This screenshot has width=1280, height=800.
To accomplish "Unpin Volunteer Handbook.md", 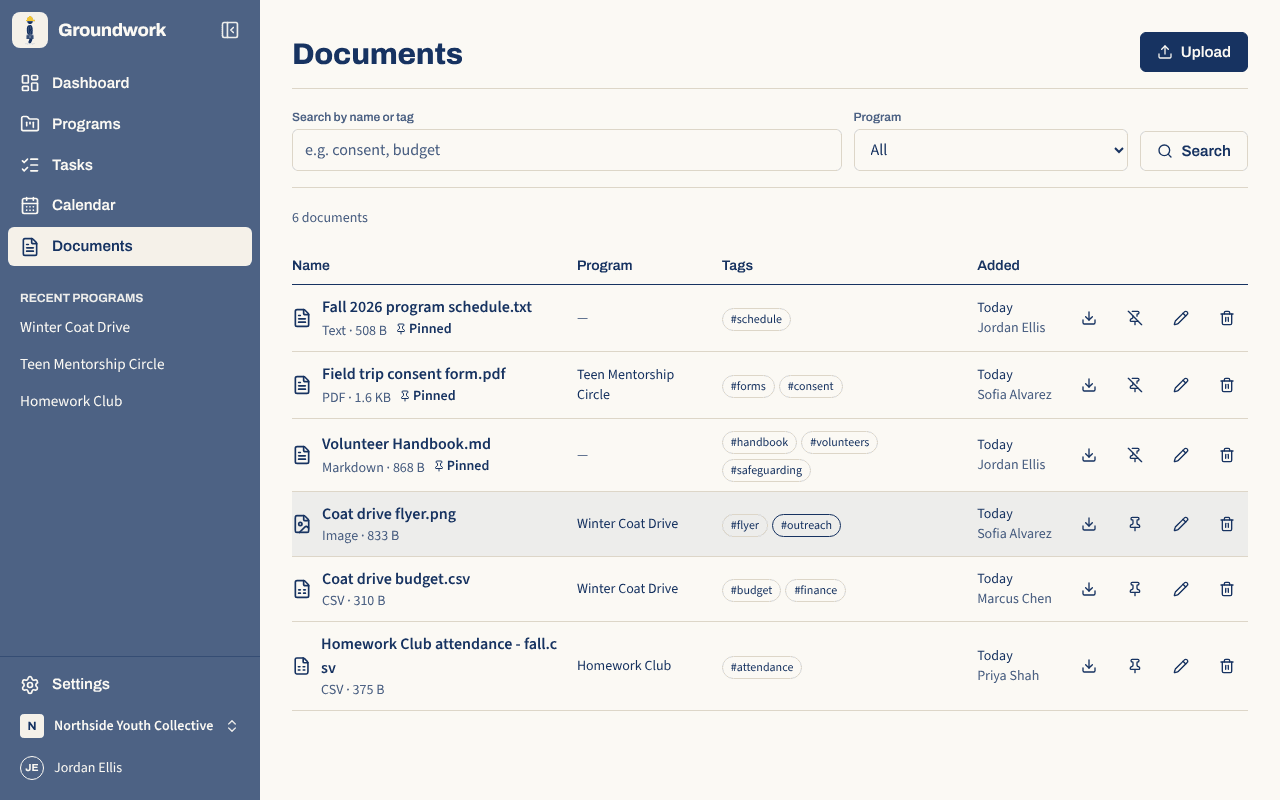I will (1135, 455).
